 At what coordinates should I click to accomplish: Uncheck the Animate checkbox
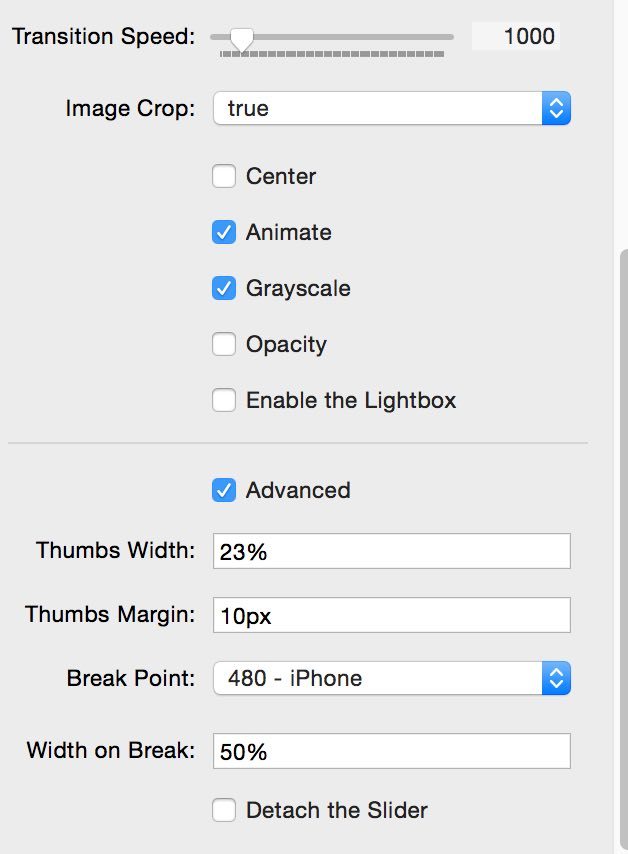[224, 233]
